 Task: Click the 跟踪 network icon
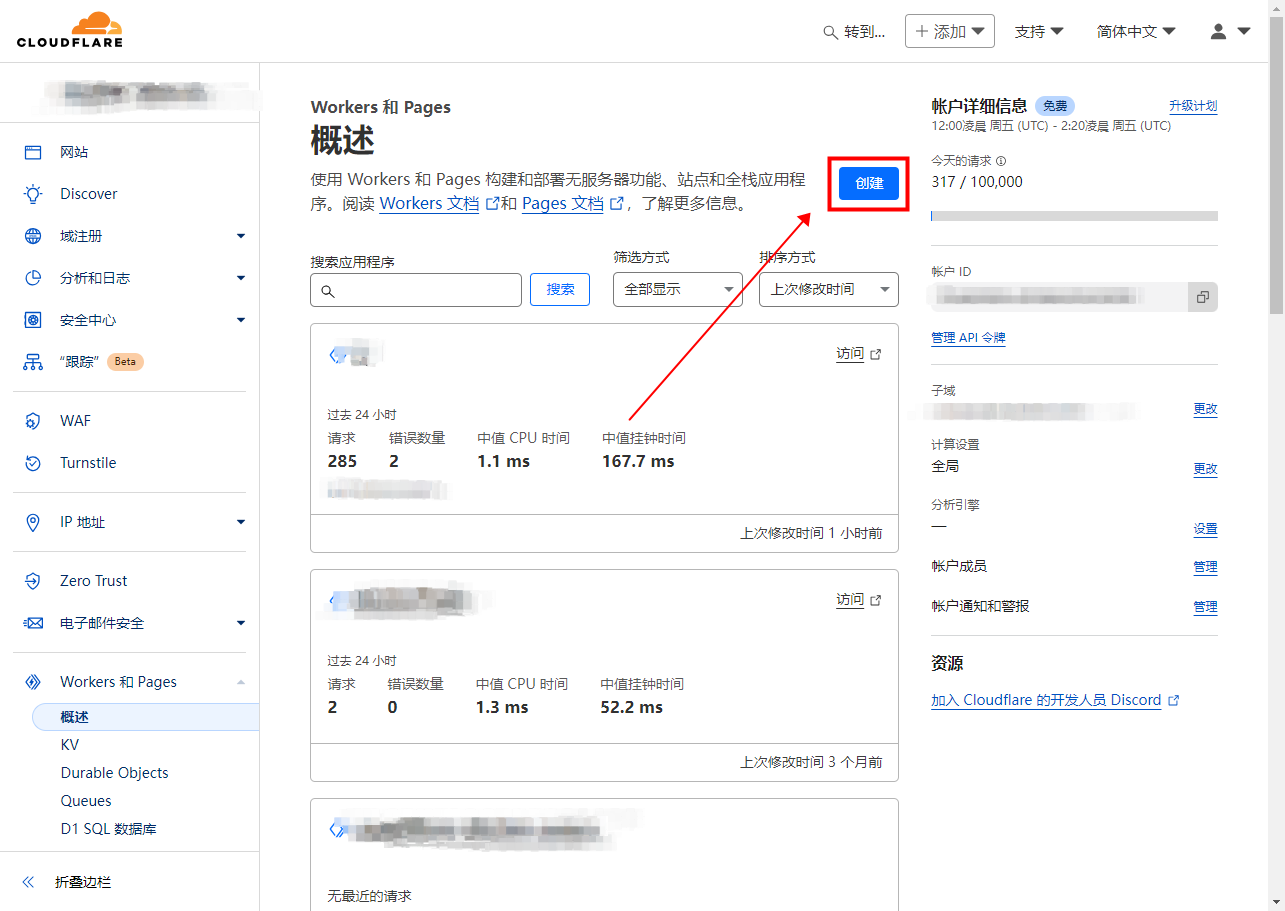click(33, 362)
